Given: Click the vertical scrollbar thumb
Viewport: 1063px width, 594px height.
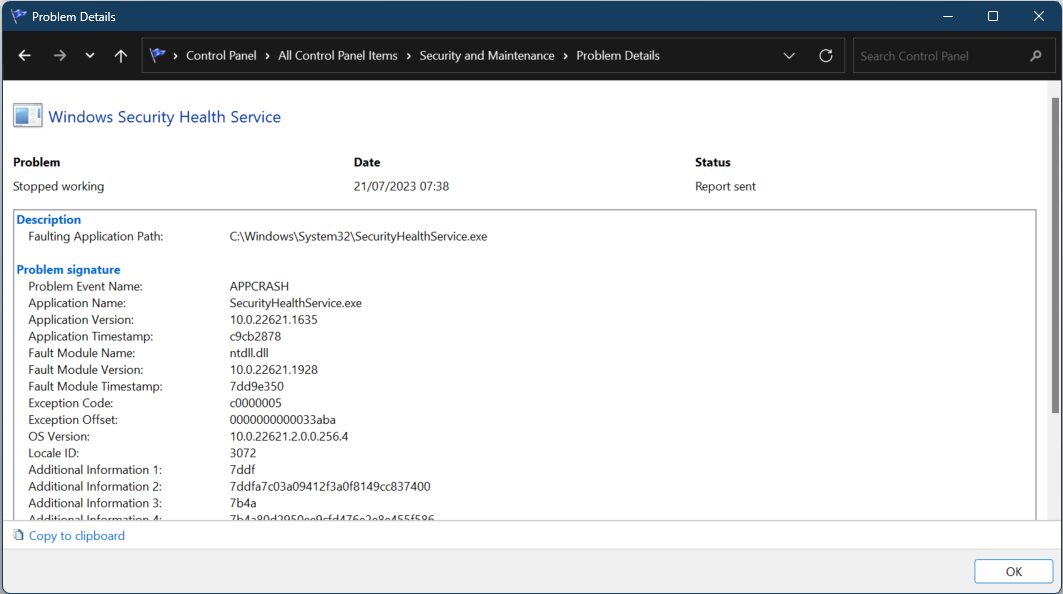Looking at the screenshot, I should [x=1055, y=254].
